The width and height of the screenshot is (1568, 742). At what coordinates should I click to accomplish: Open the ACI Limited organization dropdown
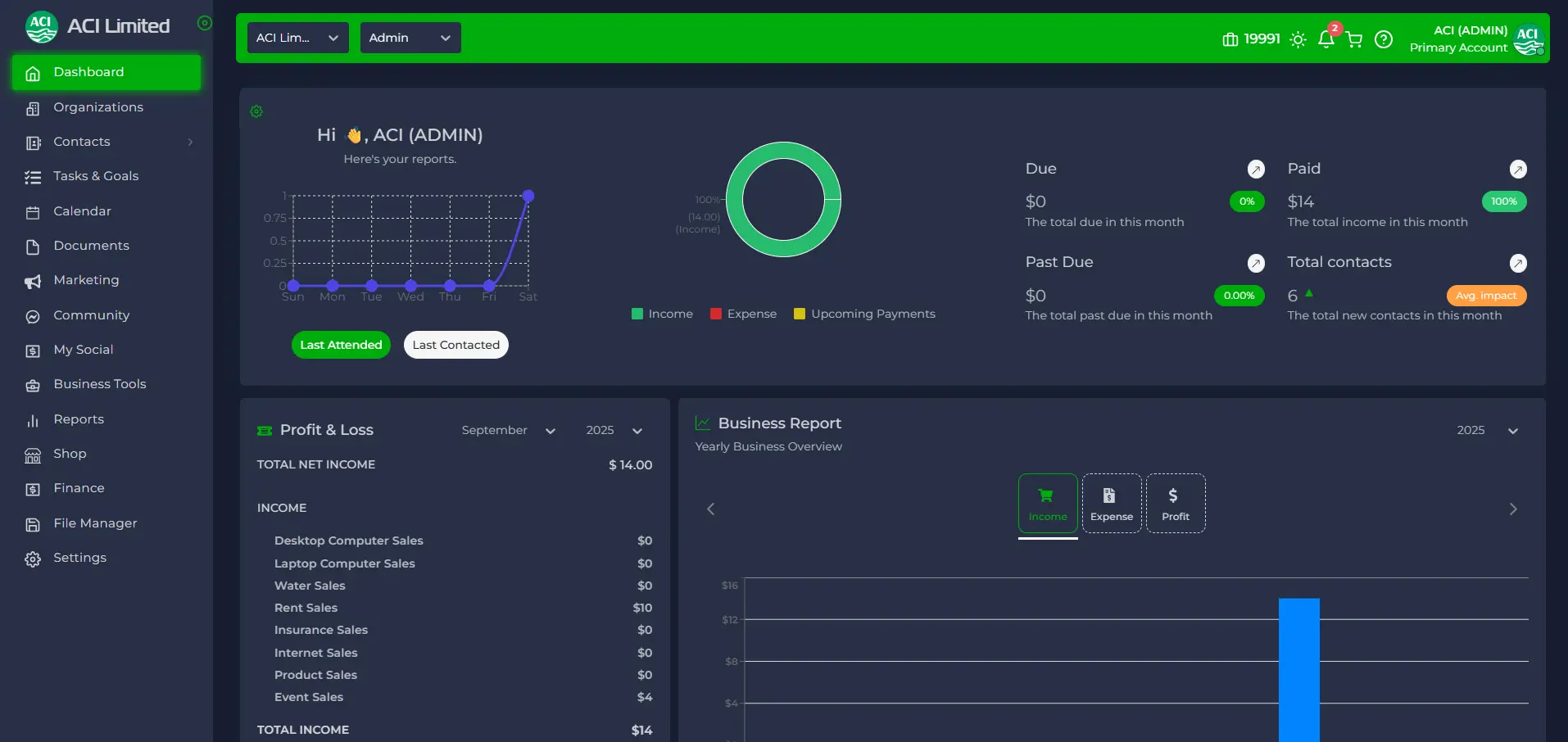point(297,38)
